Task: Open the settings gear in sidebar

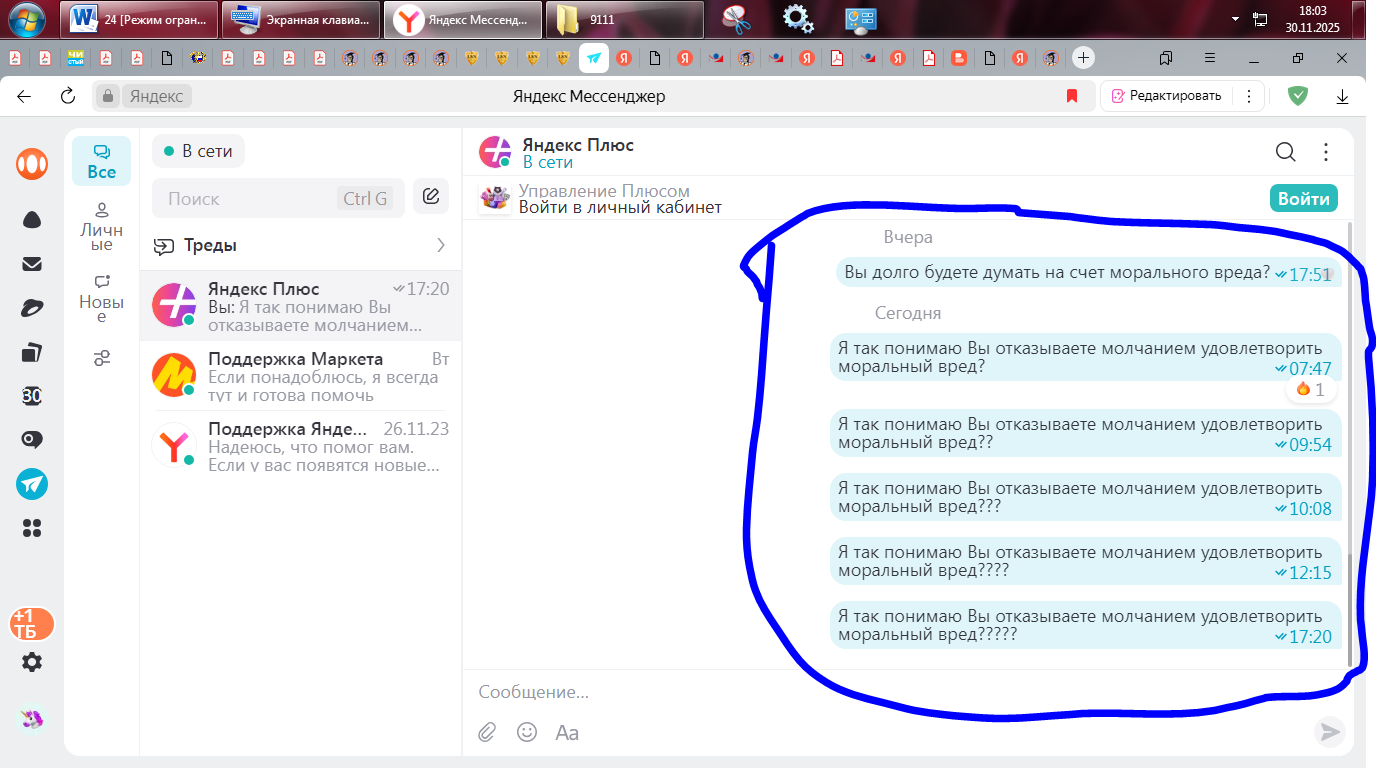Action: point(32,662)
